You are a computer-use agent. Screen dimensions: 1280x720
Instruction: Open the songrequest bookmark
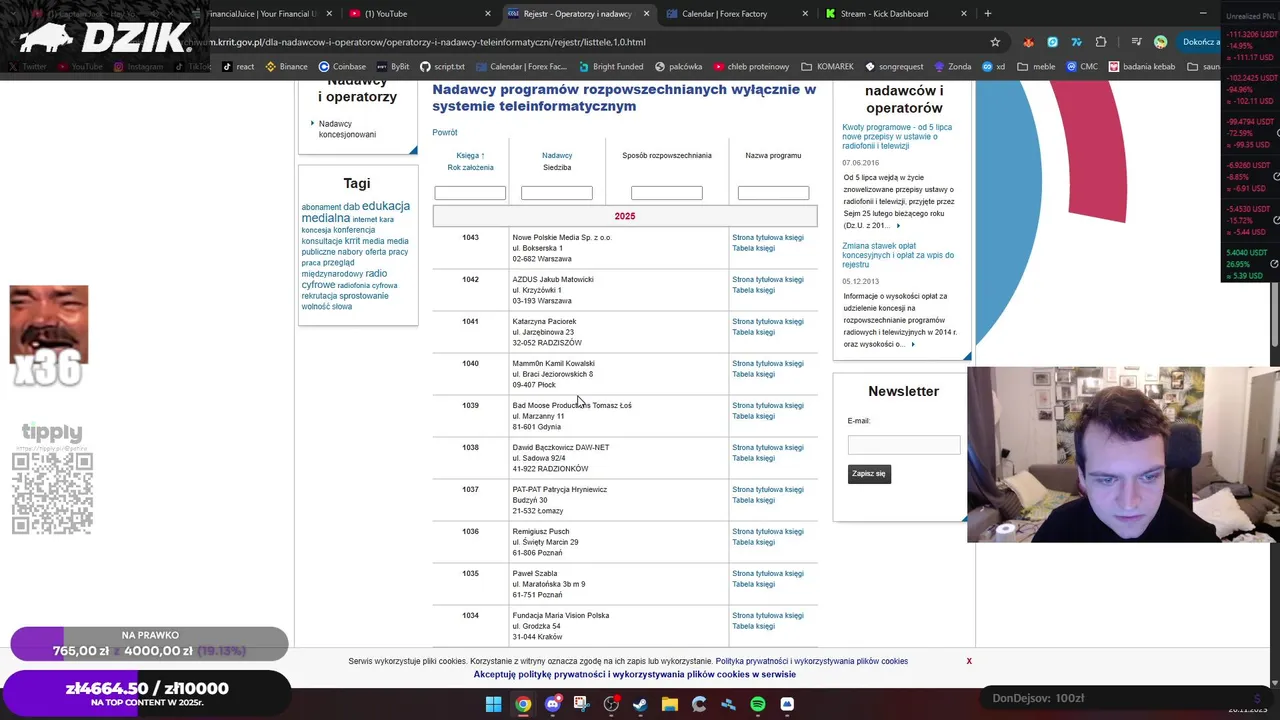tap(894, 67)
